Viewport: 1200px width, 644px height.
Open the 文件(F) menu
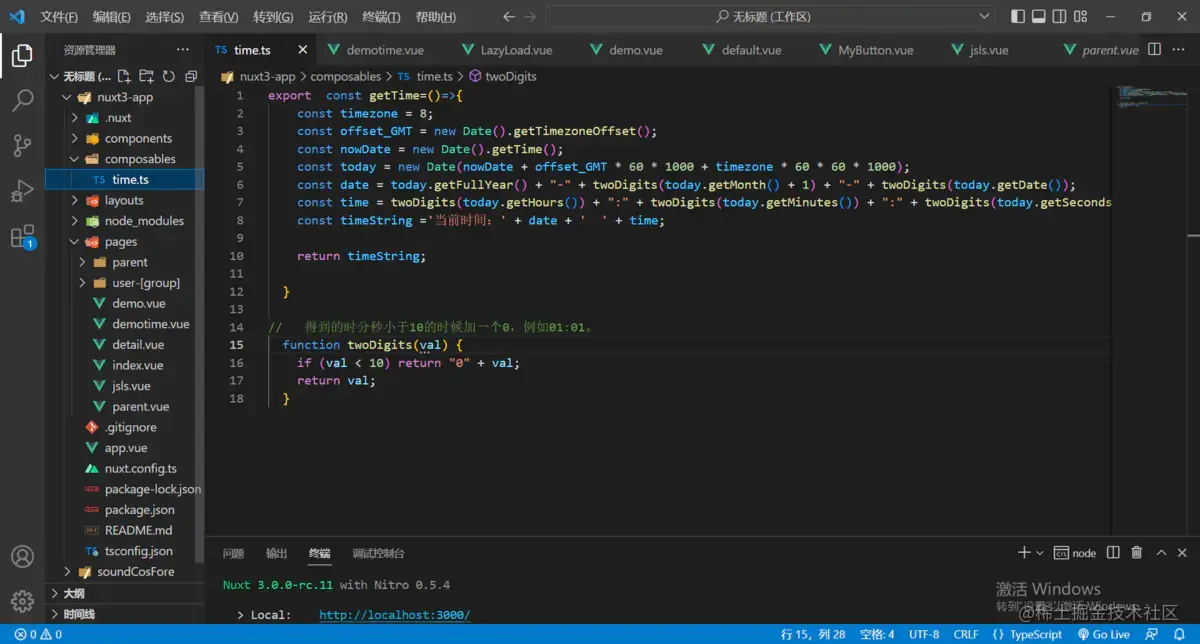[59, 17]
